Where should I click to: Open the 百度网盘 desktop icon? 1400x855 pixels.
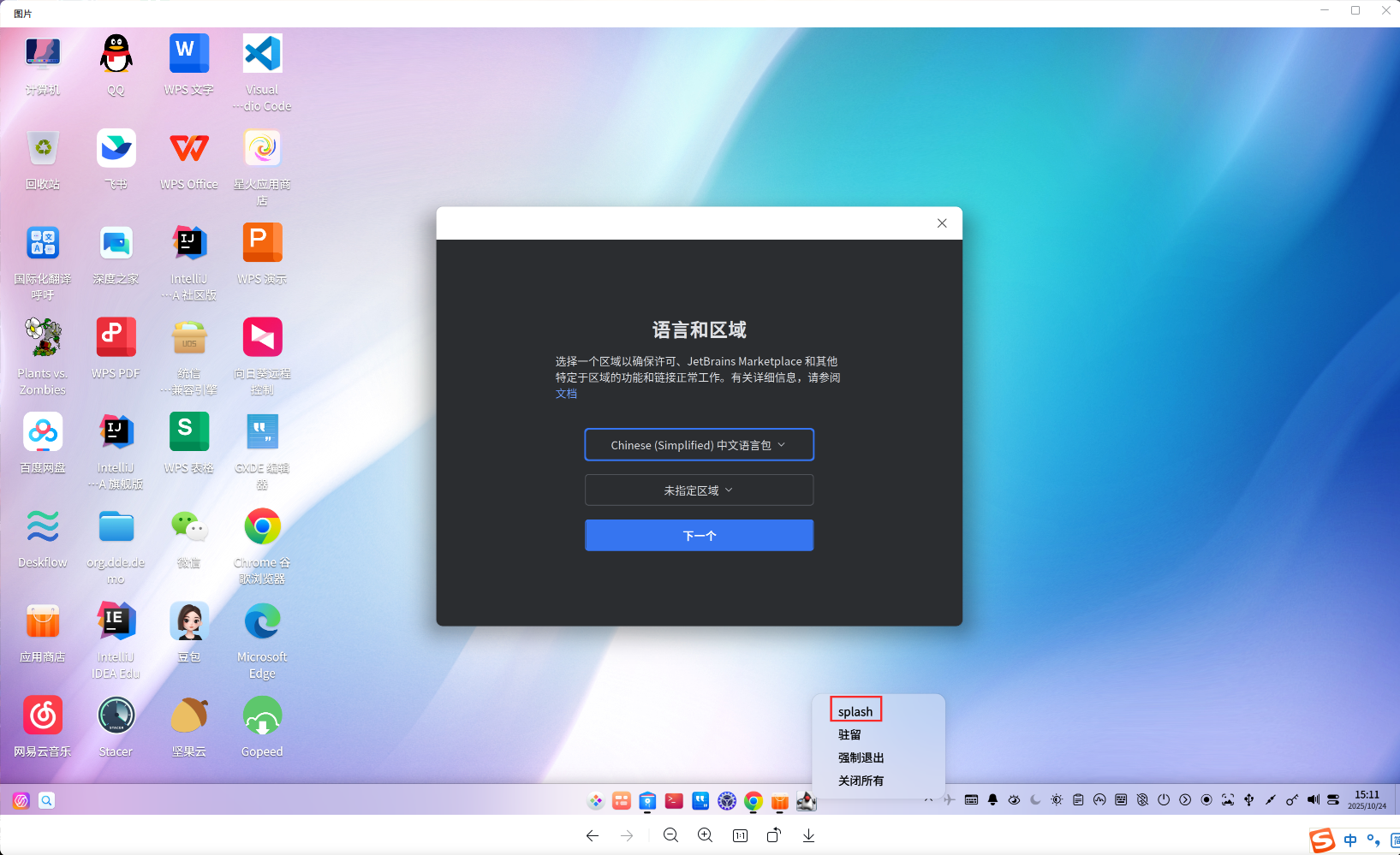click(43, 432)
